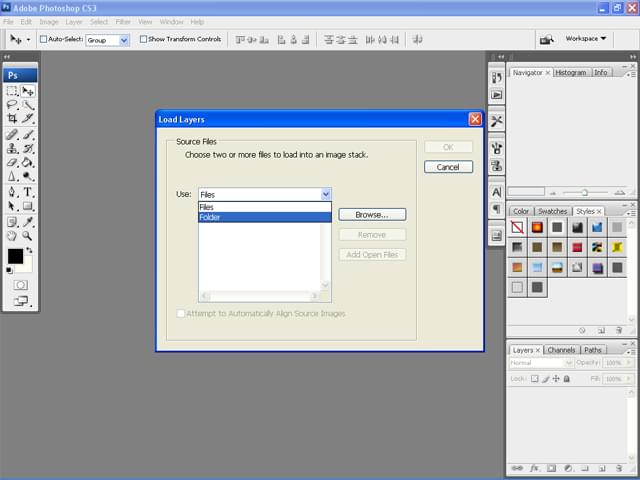Select the Healing Brush tool
This screenshot has height=480, width=640.
tap(12, 134)
